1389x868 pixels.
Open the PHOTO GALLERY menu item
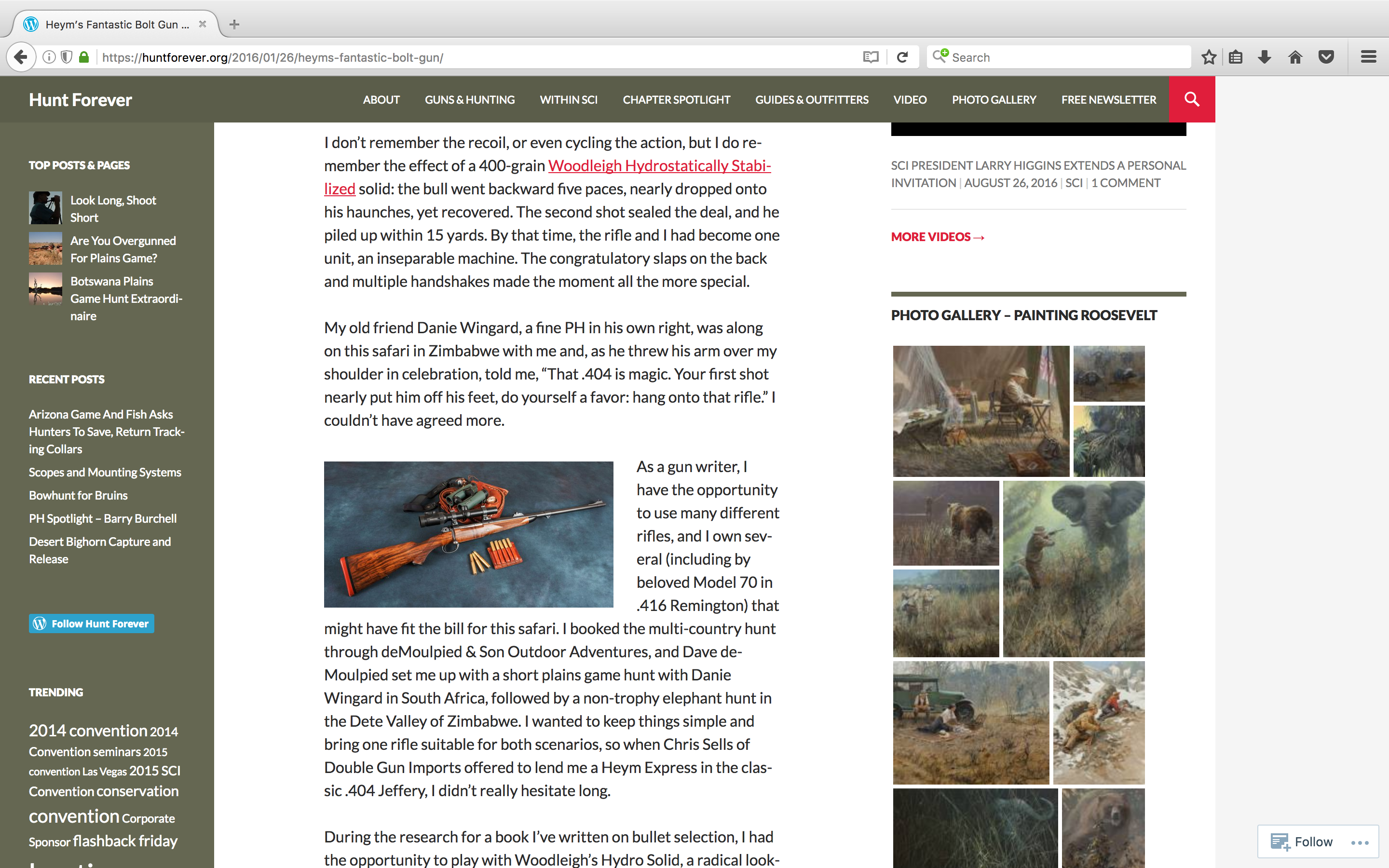pos(994,100)
